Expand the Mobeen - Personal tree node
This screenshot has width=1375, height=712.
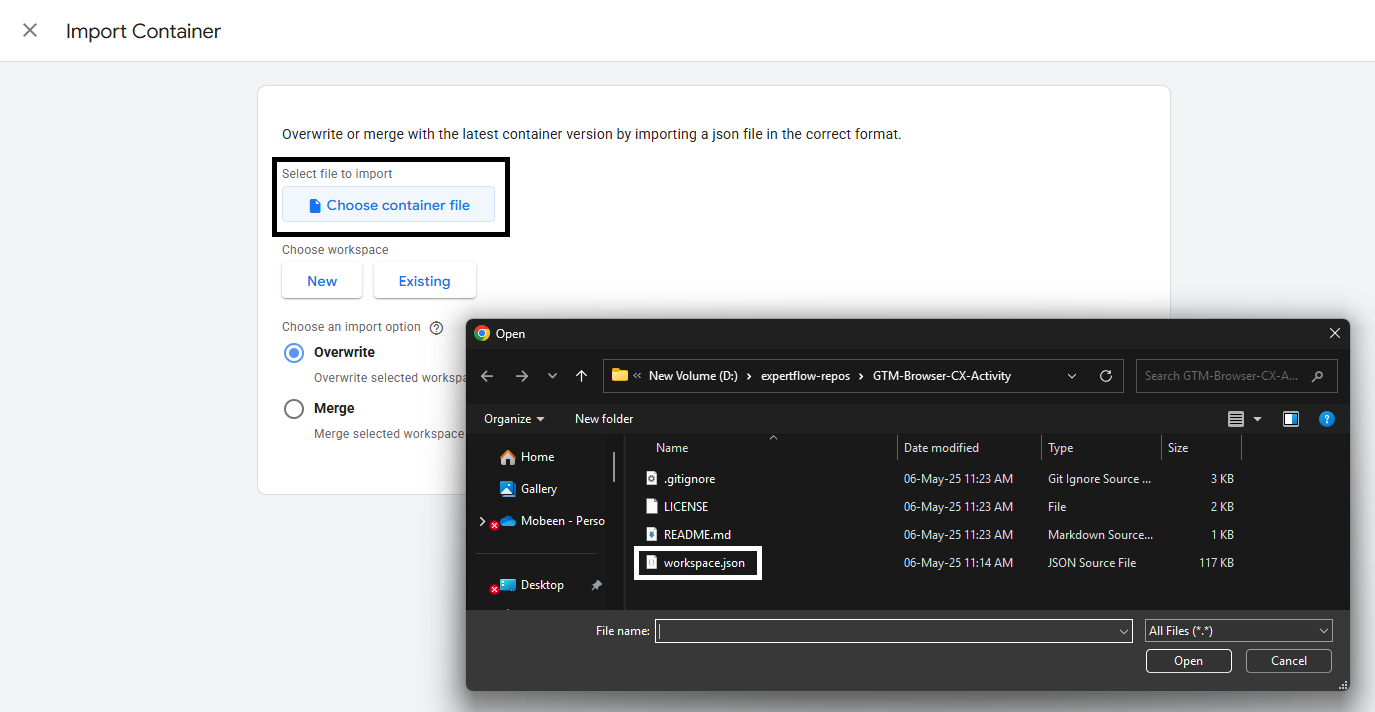coord(482,521)
